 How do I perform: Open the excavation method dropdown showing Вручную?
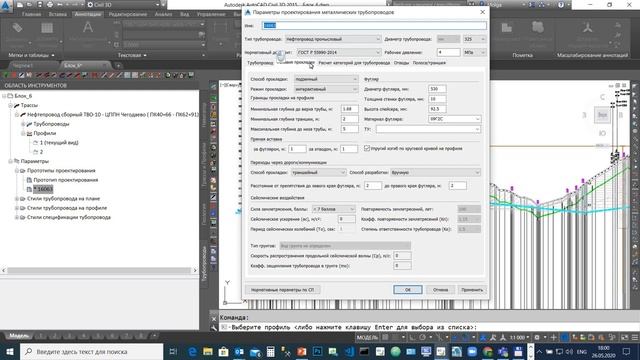pos(435,173)
